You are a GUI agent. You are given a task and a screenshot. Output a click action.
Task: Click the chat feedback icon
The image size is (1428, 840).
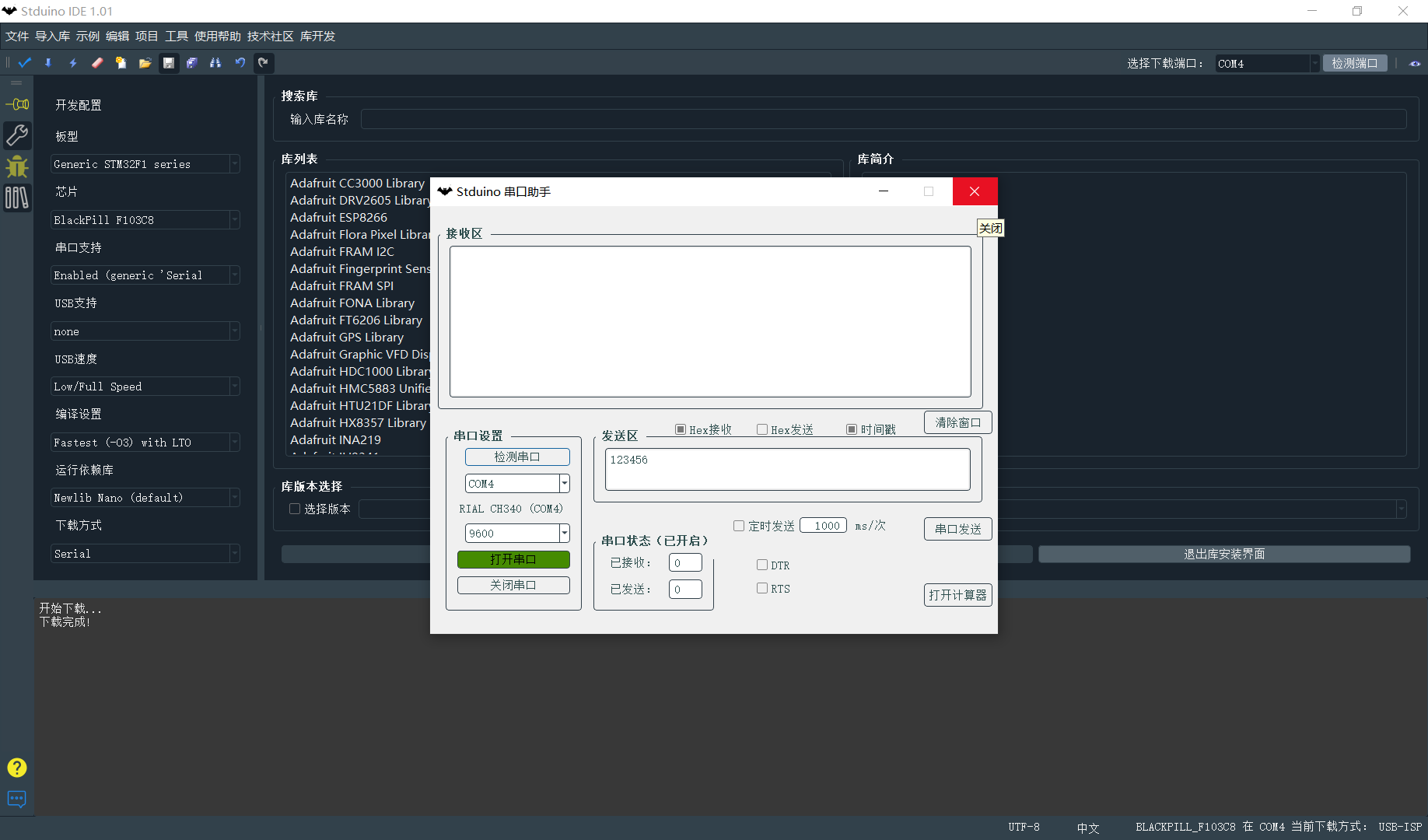click(x=17, y=799)
